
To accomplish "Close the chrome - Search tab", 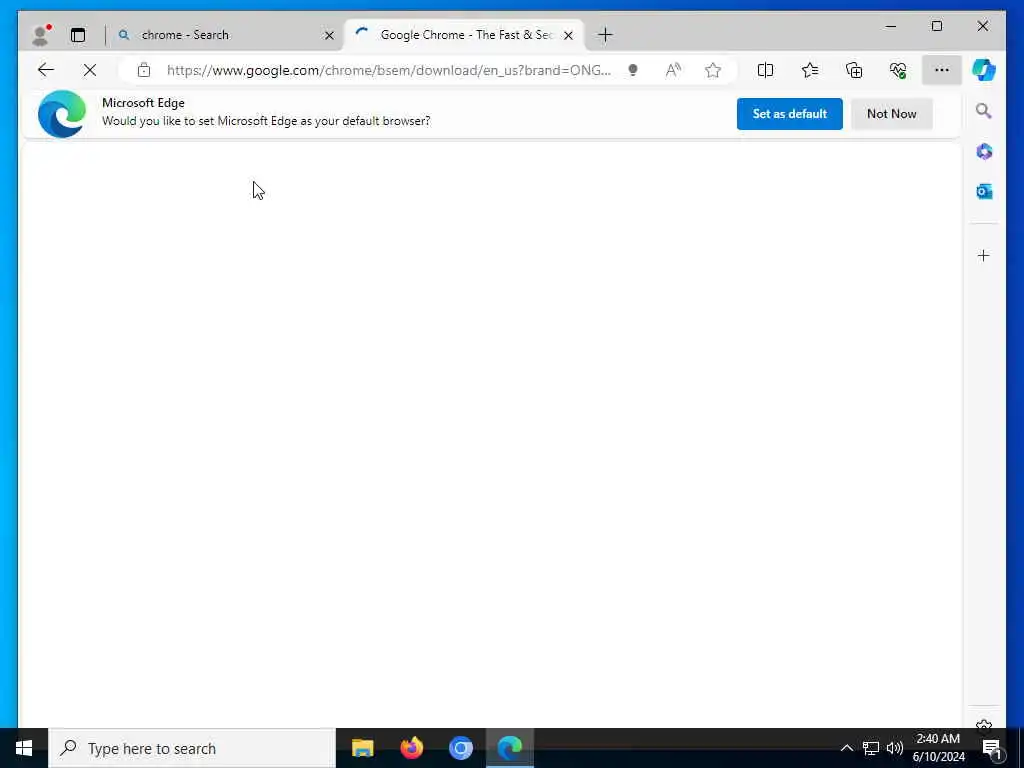I will tap(329, 35).
